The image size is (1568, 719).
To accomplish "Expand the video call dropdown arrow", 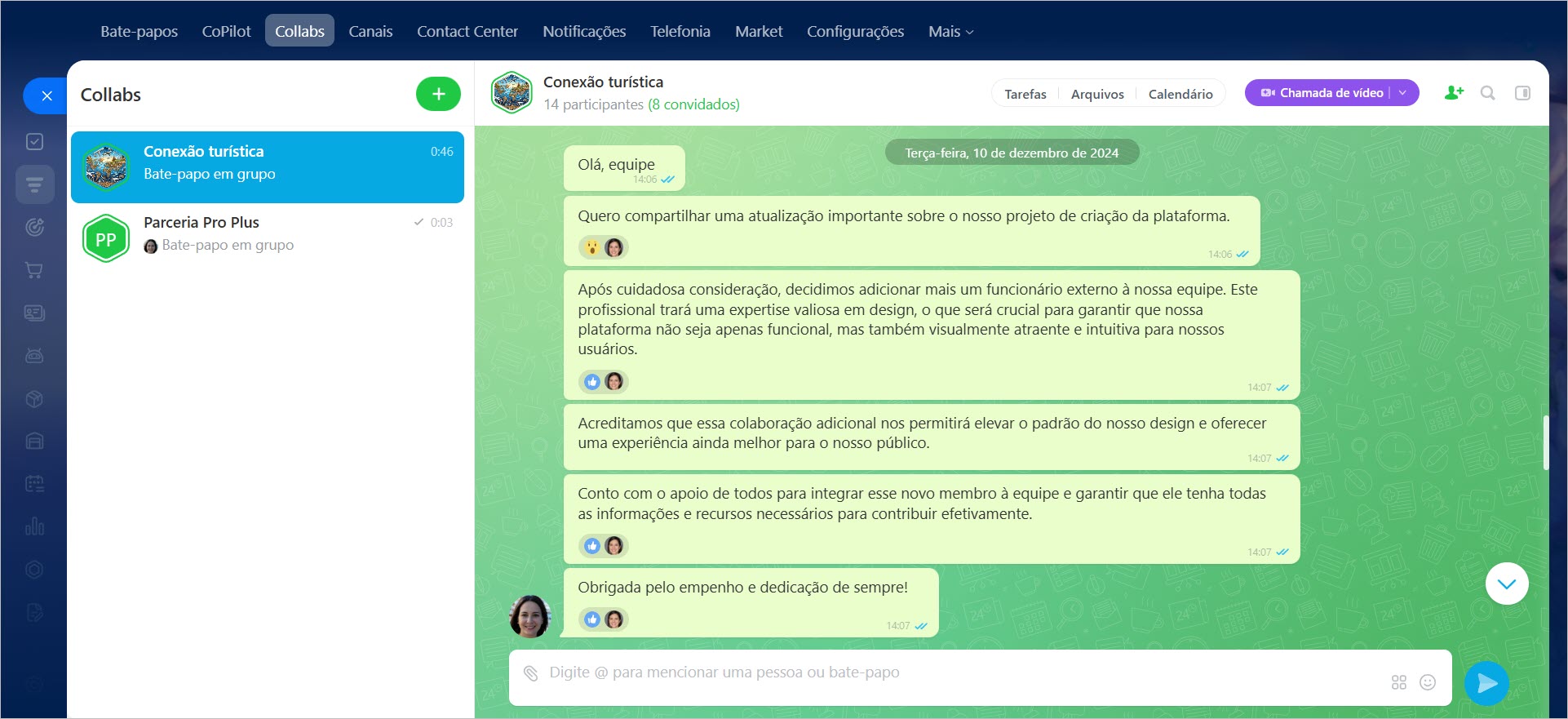I will tap(1403, 93).
